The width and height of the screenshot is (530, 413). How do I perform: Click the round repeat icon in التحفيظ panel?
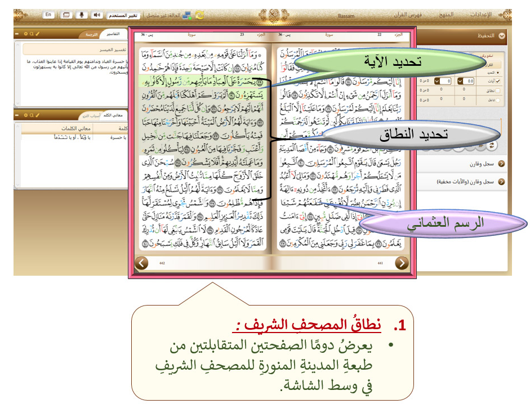[492, 145]
